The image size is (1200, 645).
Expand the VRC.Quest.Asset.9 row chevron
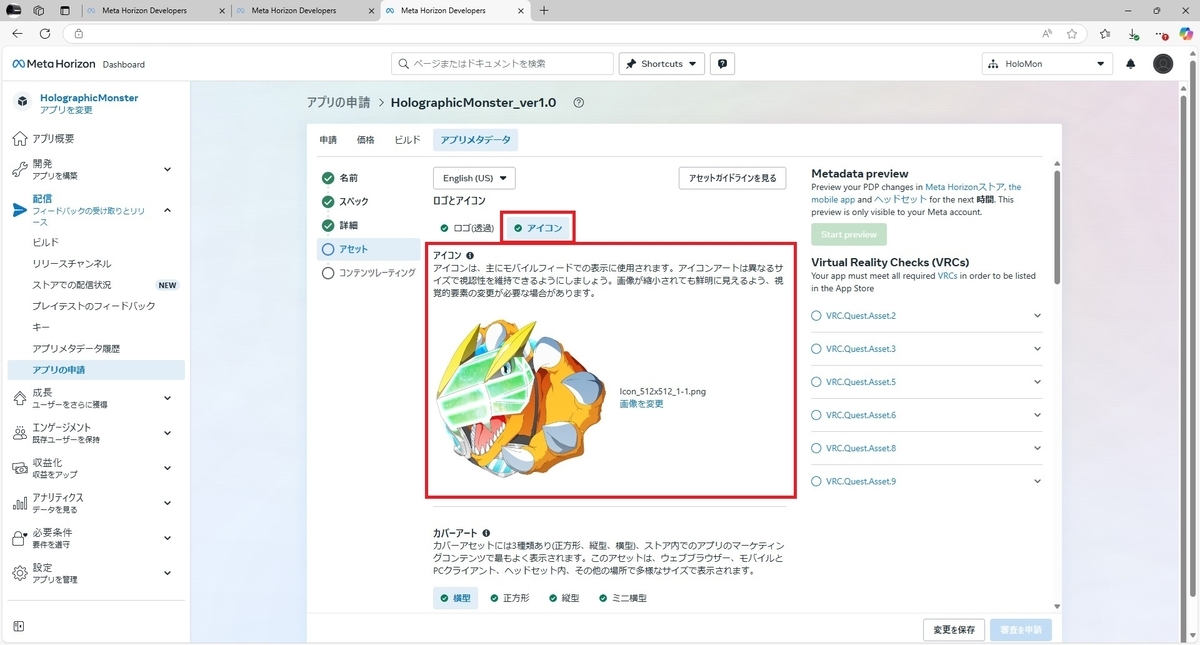point(1037,481)
